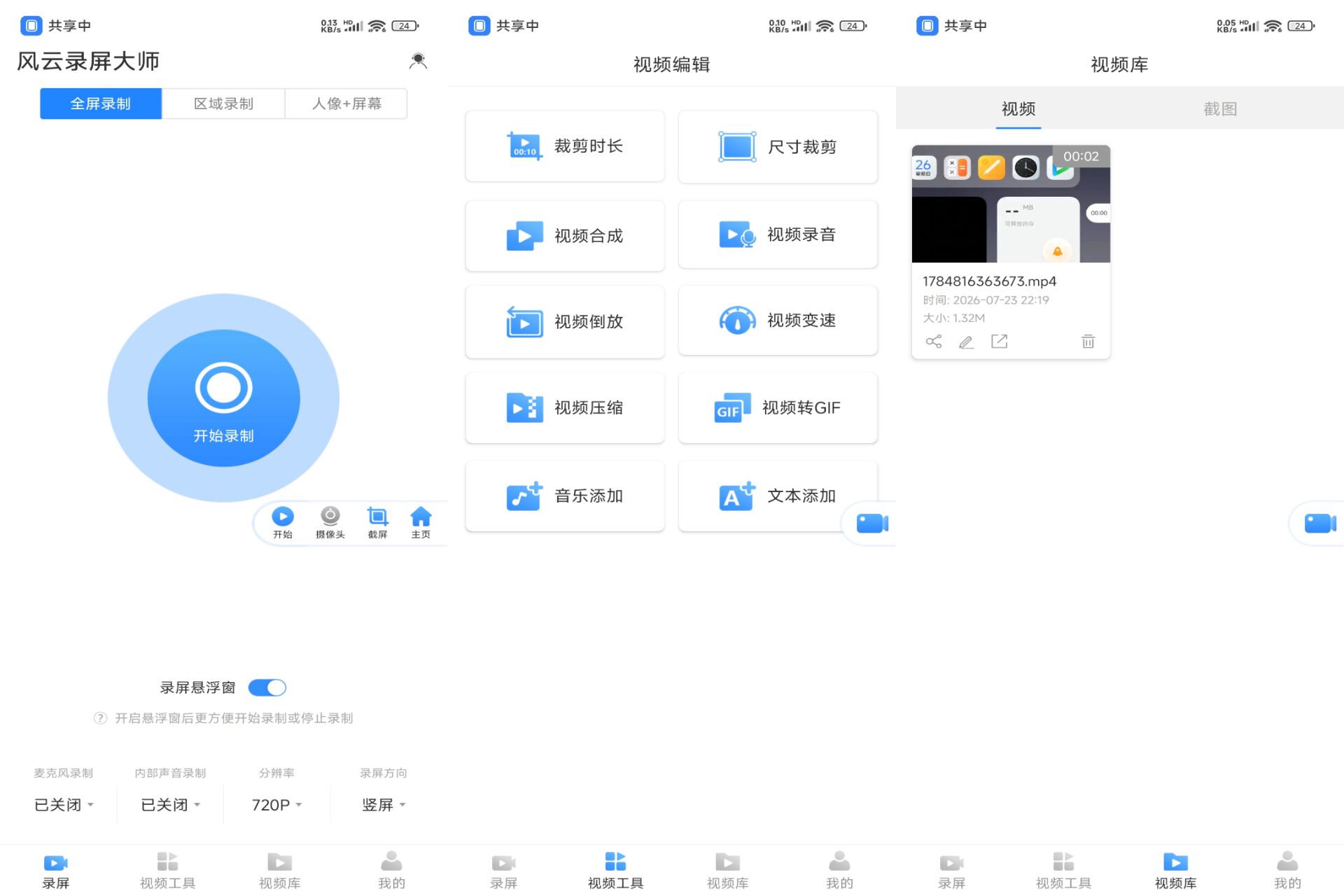
Task: Open the 内部声音录制 dropdown
Action: coord(171,805)
